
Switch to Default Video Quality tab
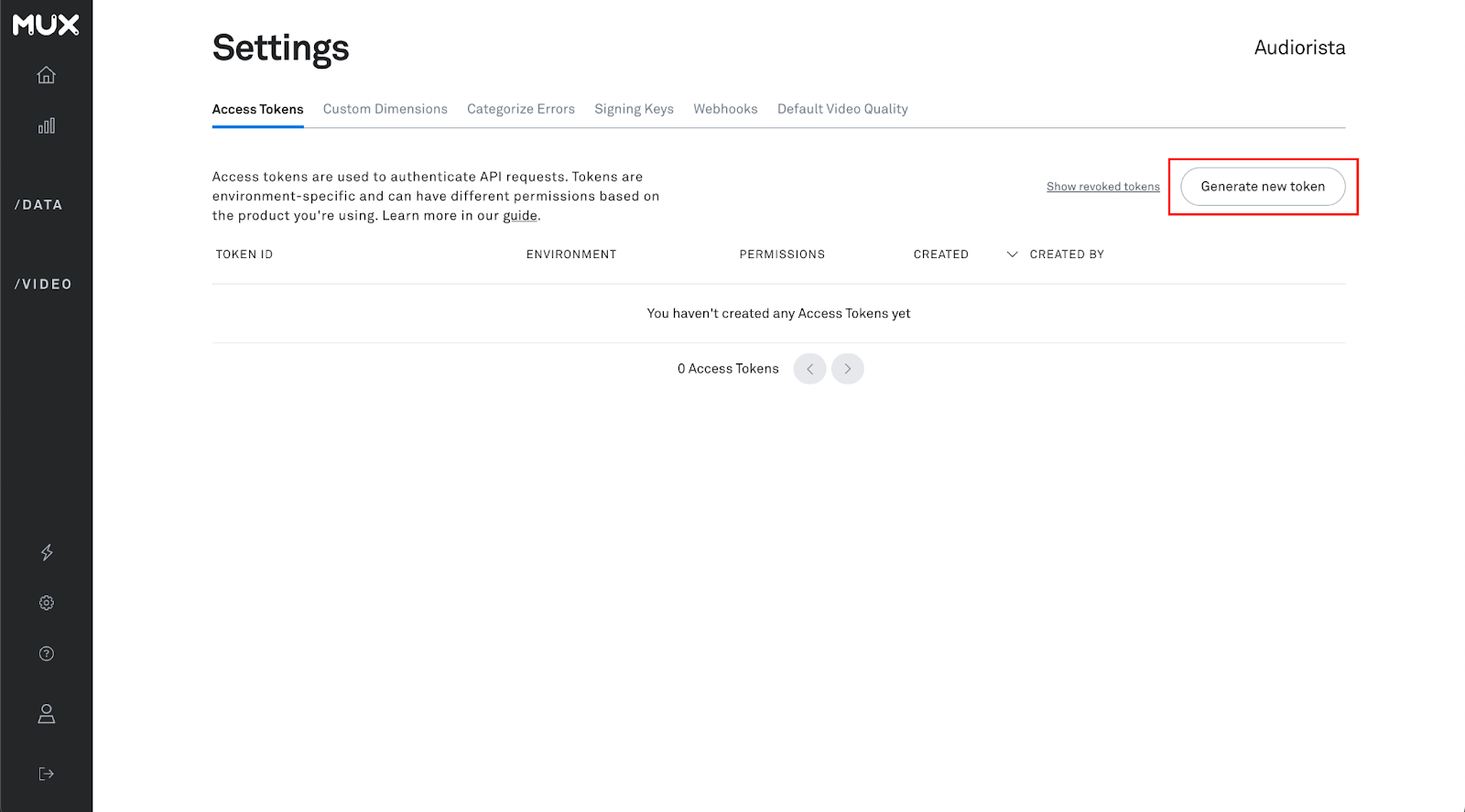842,109
